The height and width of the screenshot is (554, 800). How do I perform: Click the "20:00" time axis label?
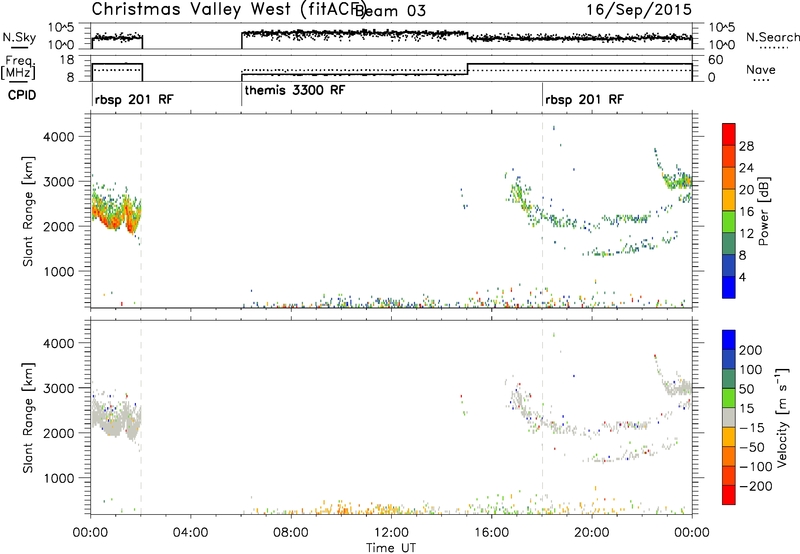(591, 532)
